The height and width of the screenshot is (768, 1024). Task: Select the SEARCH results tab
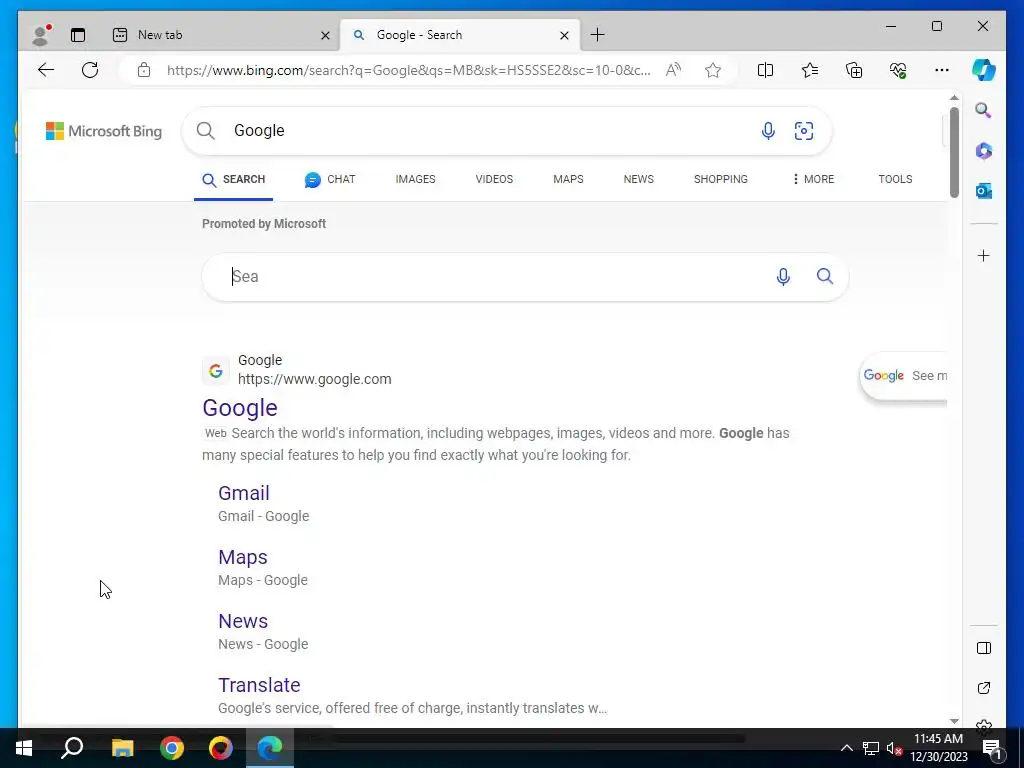coord(234,180)
